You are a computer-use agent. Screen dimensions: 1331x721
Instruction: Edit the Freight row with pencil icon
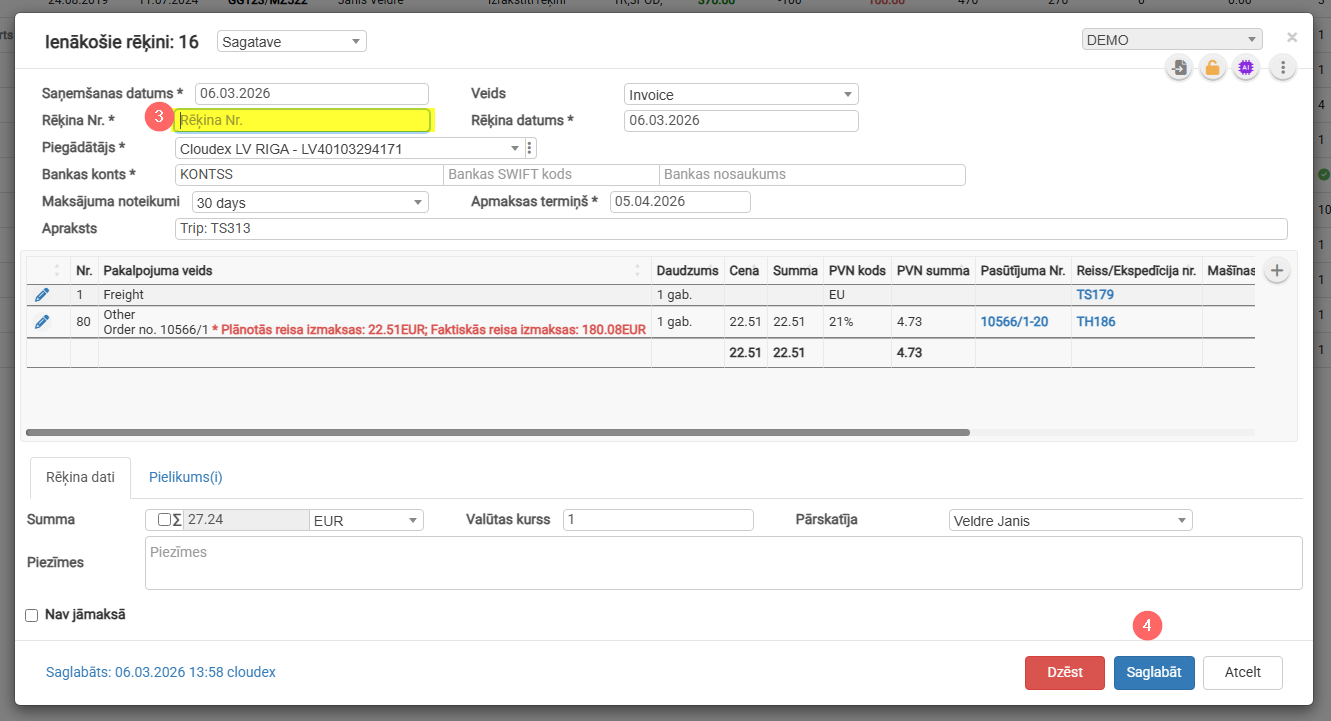(x=42, y=295)
